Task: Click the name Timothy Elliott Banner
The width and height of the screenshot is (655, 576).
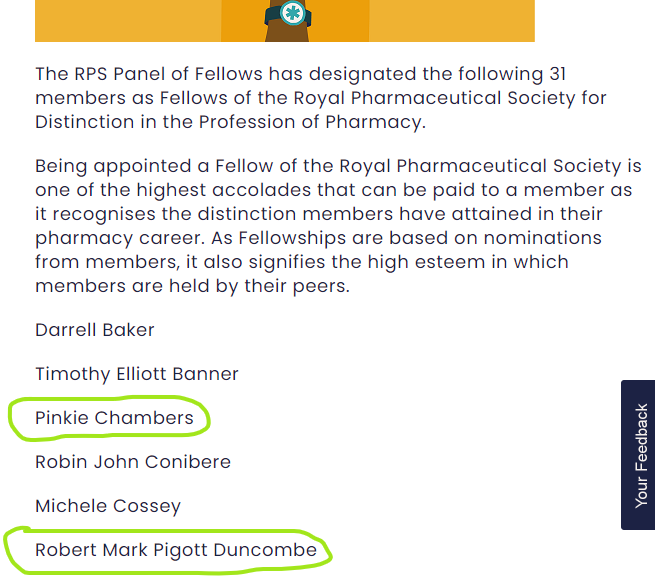Action: (137, 374)
